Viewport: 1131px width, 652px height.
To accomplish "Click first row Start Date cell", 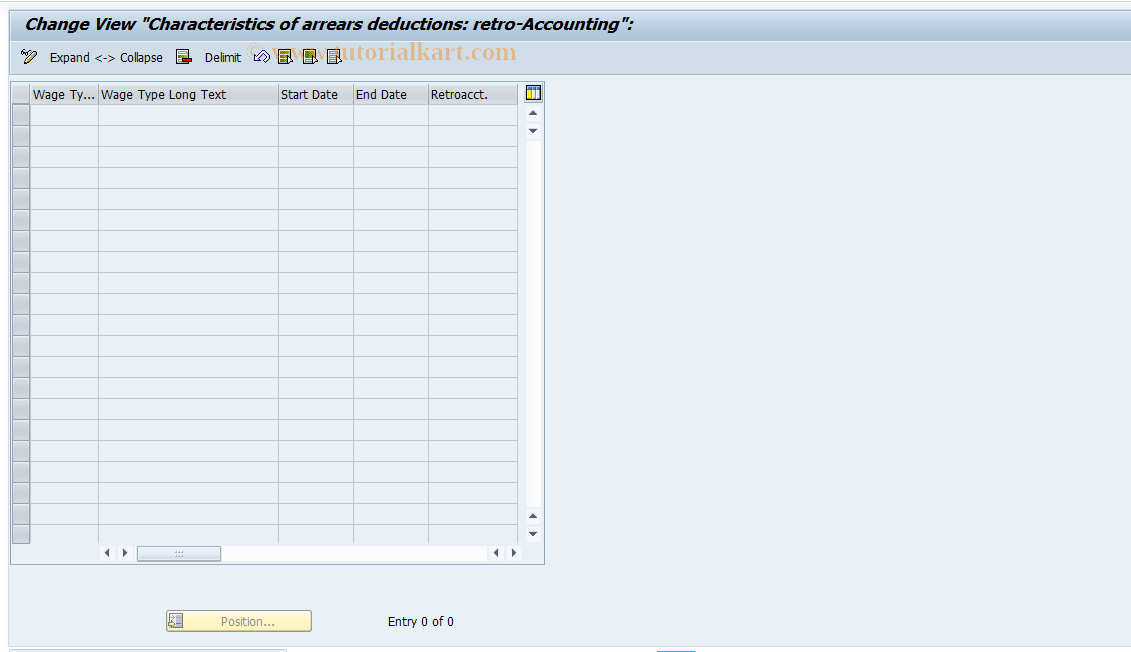I will (316, 115).
